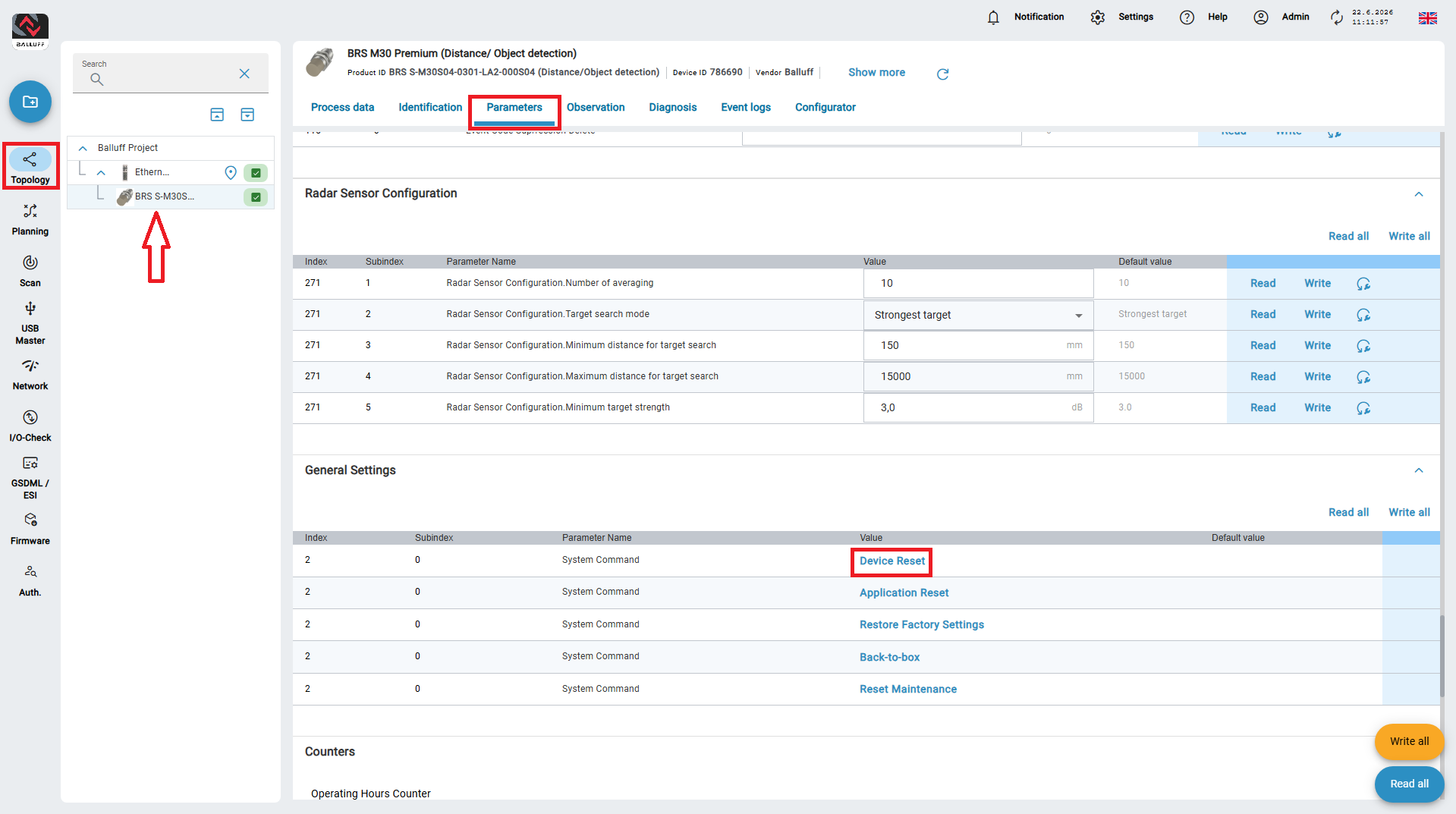The height and width of the screenshot is (814, 1456).
Task: Toggle the green checkbox for BRS S-M30S device
Action: point(256,197)
